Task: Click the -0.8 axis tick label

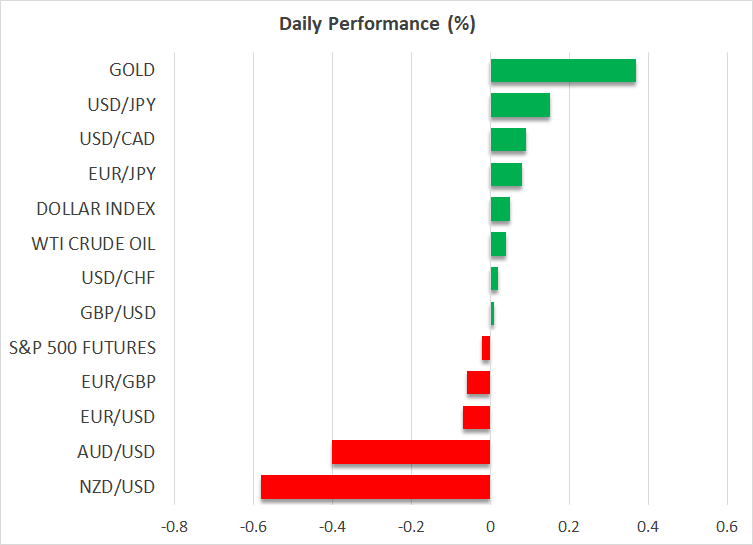Action: point(175,526)
